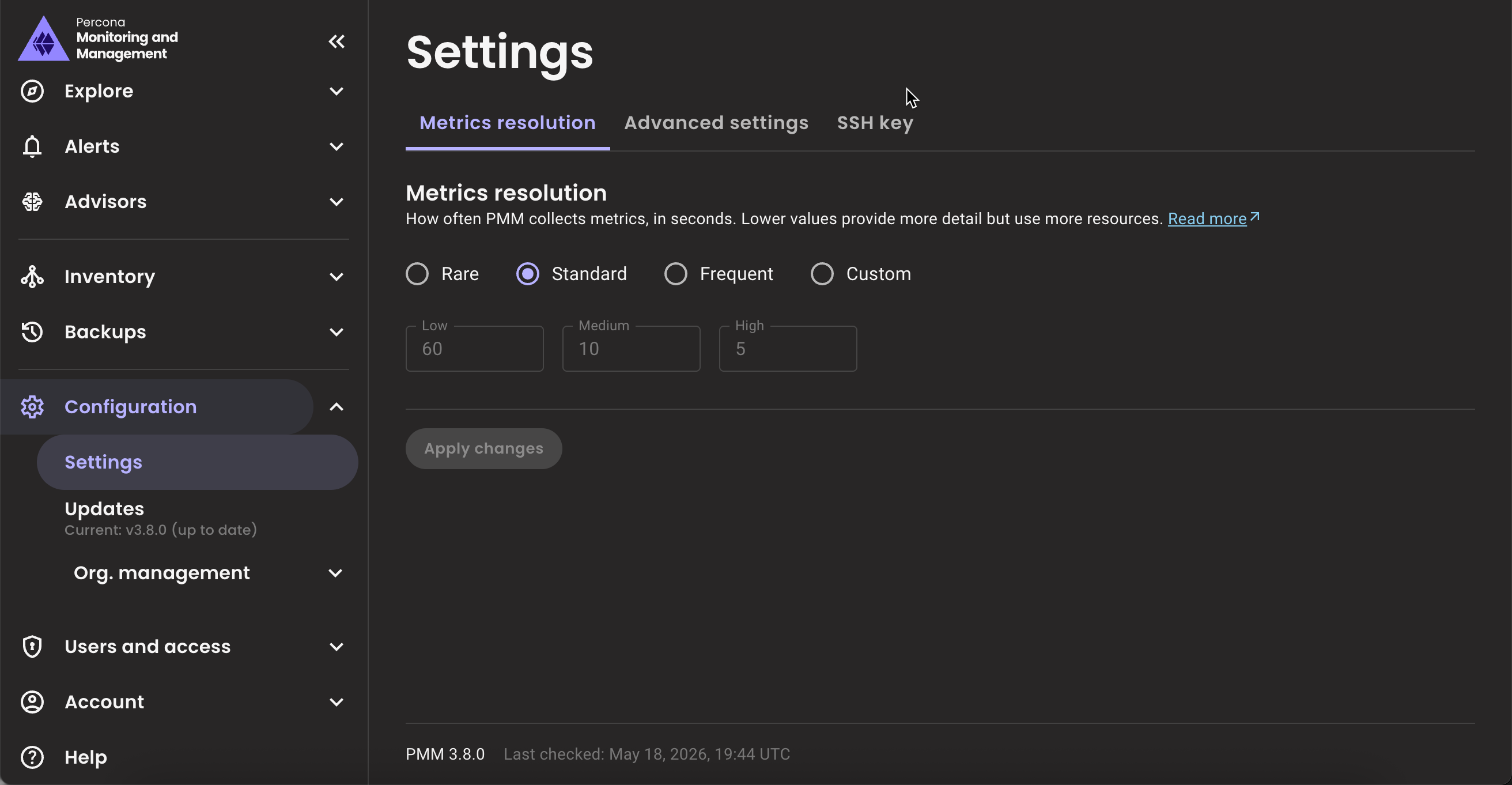Expand the Advisors menu chevron
The width and height of the screenshot is (1512, 785).
(x=337, y=201)
